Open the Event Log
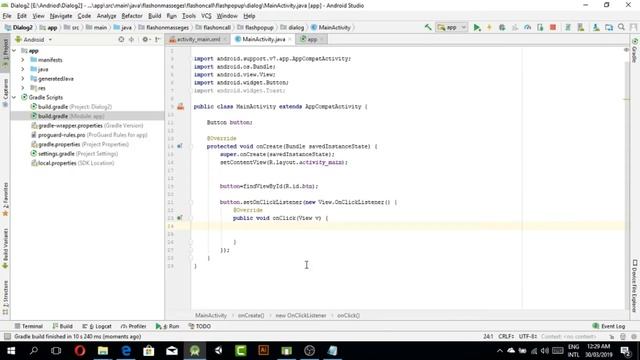The image size is (640, 360). 609,327
